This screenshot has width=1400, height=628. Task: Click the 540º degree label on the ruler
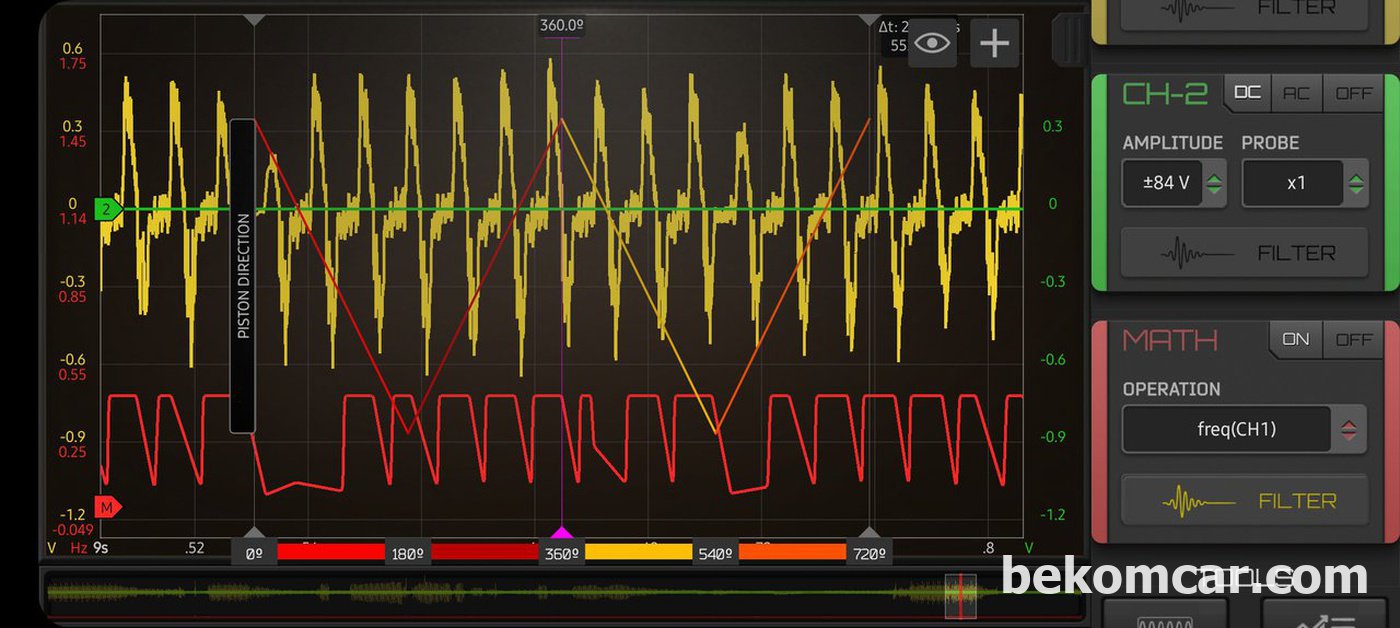tap(715, 553)
